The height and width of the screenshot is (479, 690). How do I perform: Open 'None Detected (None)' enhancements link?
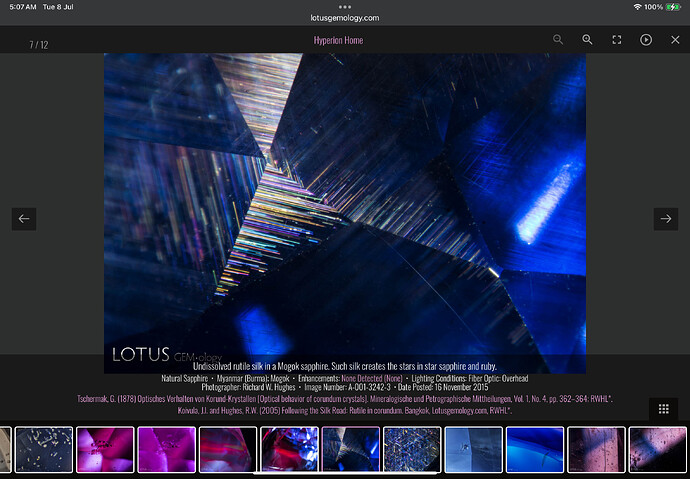tap(372, 378)
